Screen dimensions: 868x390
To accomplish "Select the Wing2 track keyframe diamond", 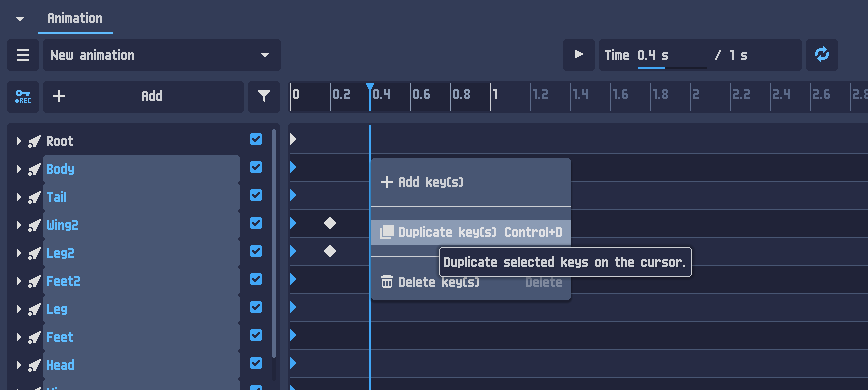I will tap(330, 223).
